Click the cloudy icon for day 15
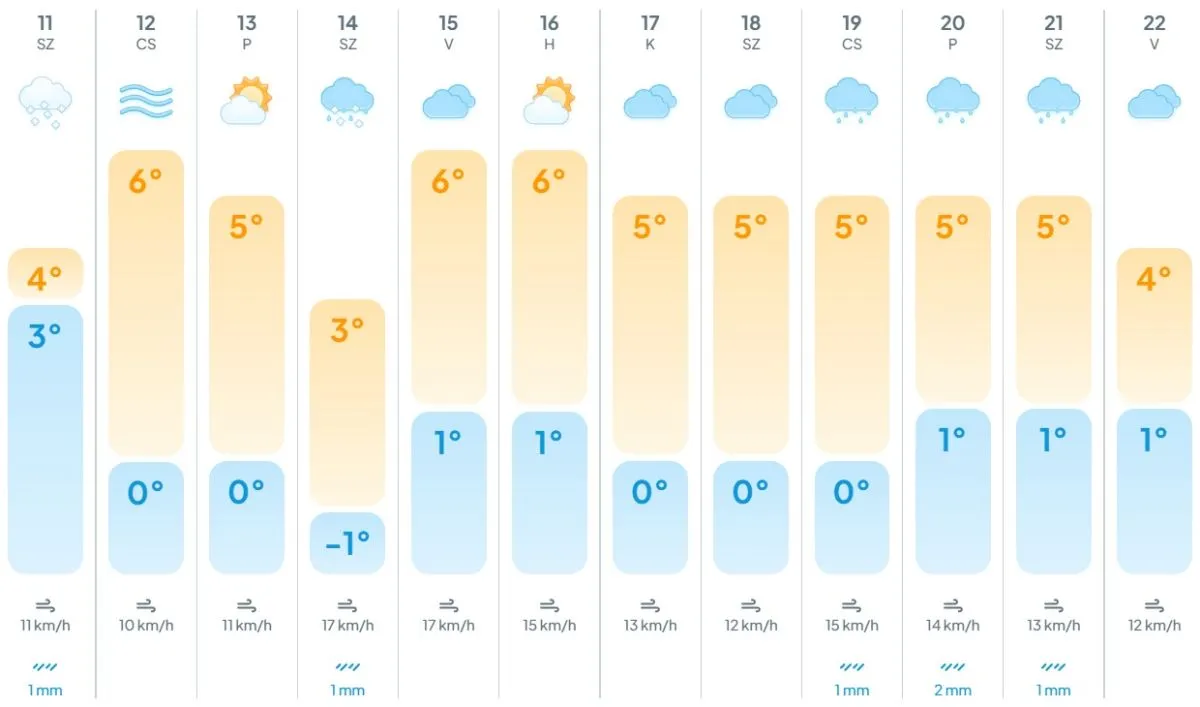Image resolution: width=1200 pixels, height=707 pixels. pos(448,101)
